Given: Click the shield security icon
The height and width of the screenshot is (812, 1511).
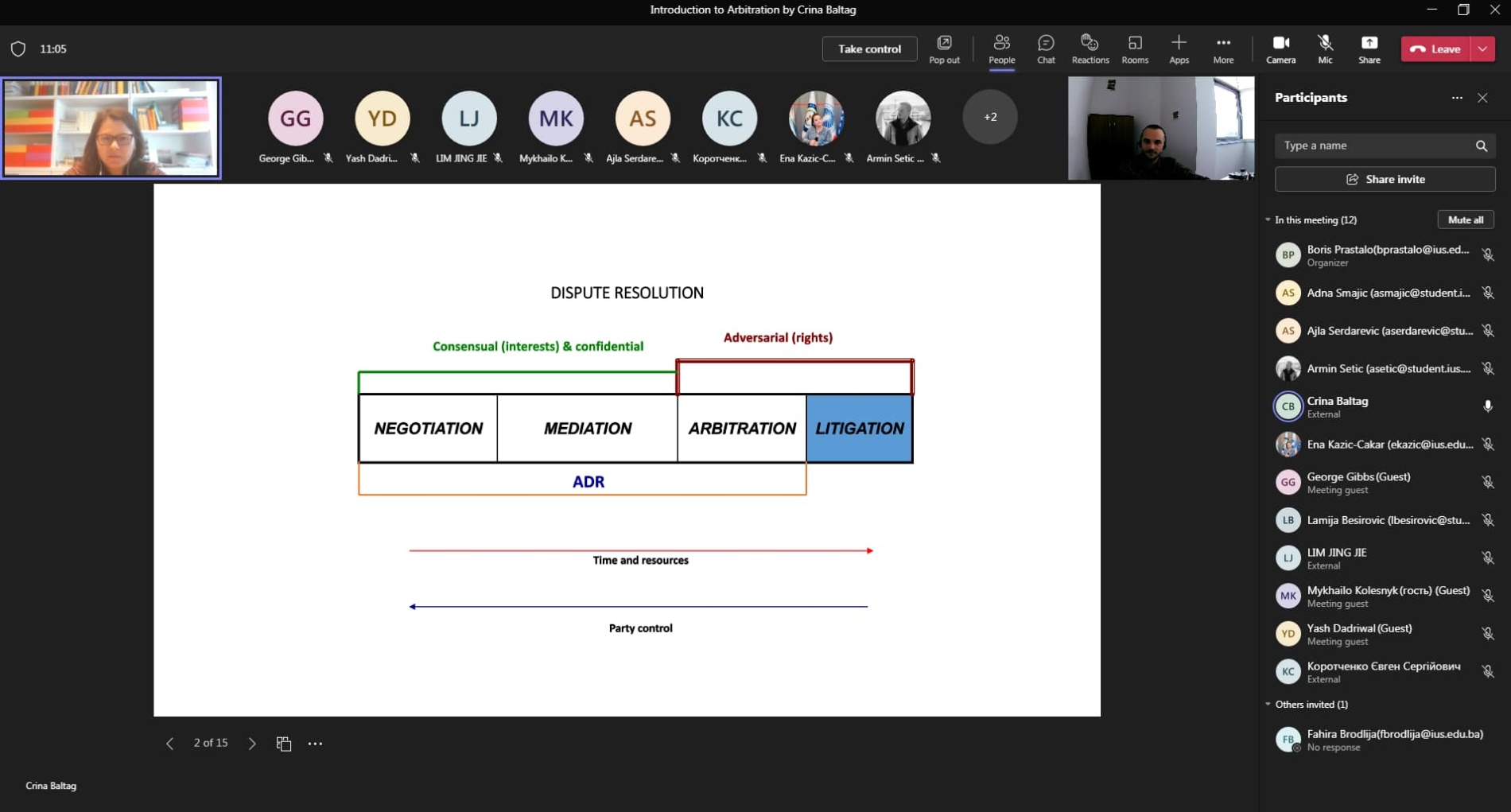Looking at the screenshot, I should pyautogui.click(x=18, y=49).
